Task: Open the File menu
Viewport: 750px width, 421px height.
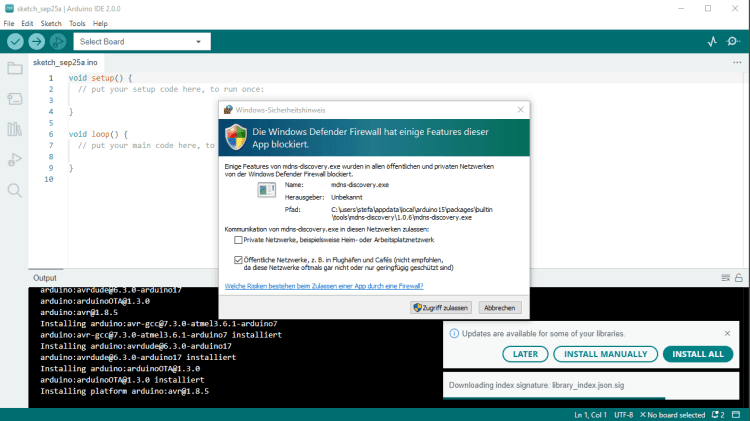Action: click(9, 23)
